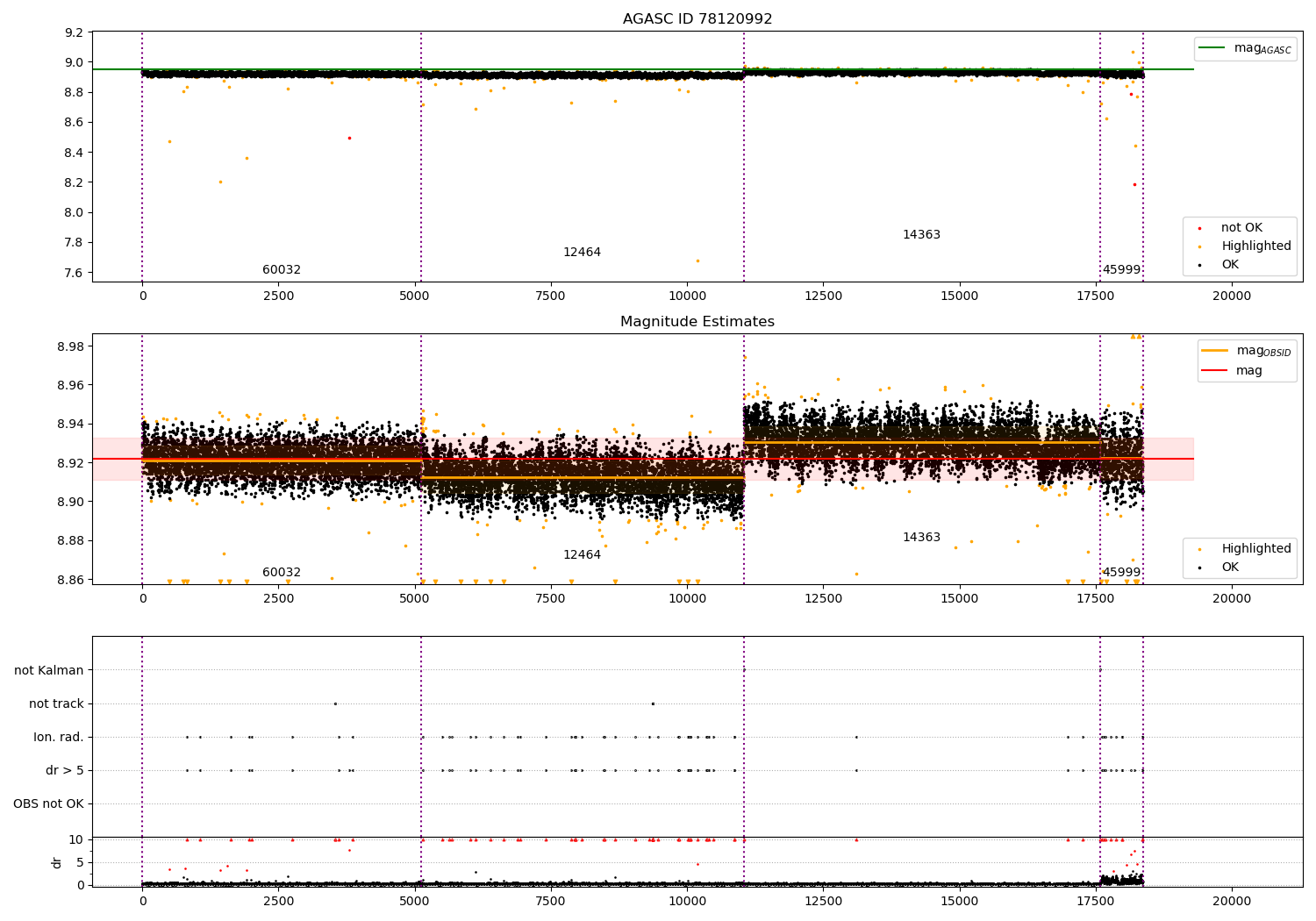Image resolution: width=1316 pixels, height=921 pixels.
Task: Select 'Highlighted' legend entry in Magnitude Estimates plot
Action: [1256, 549]
